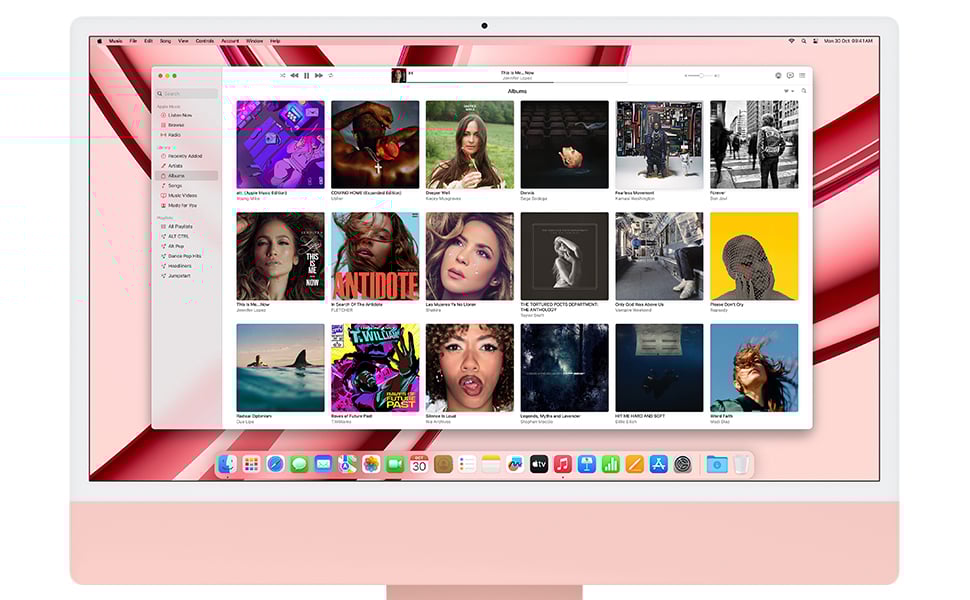Open Messages from the Dock

point(299,464)
